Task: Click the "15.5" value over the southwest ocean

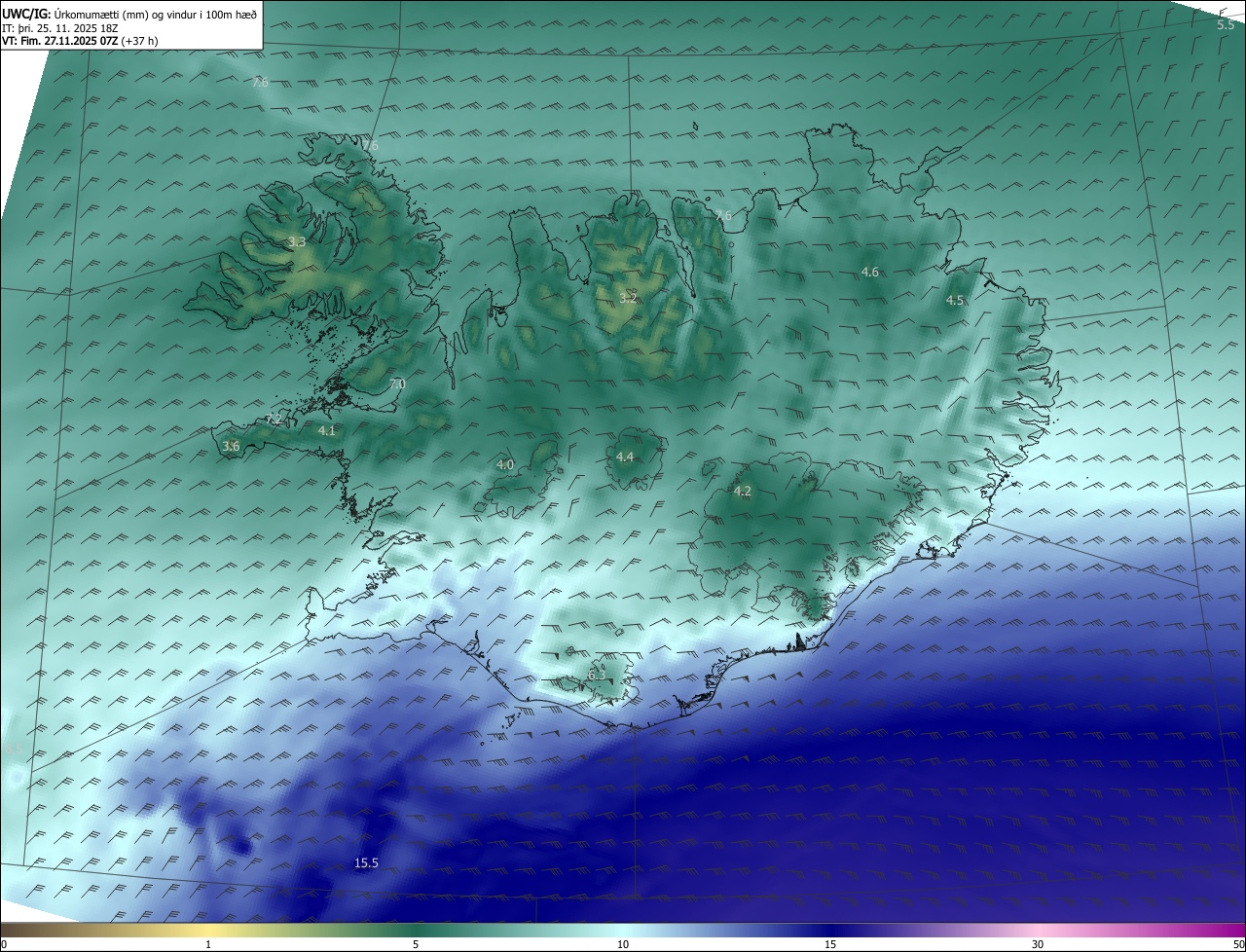Action: tap(366, 863)
